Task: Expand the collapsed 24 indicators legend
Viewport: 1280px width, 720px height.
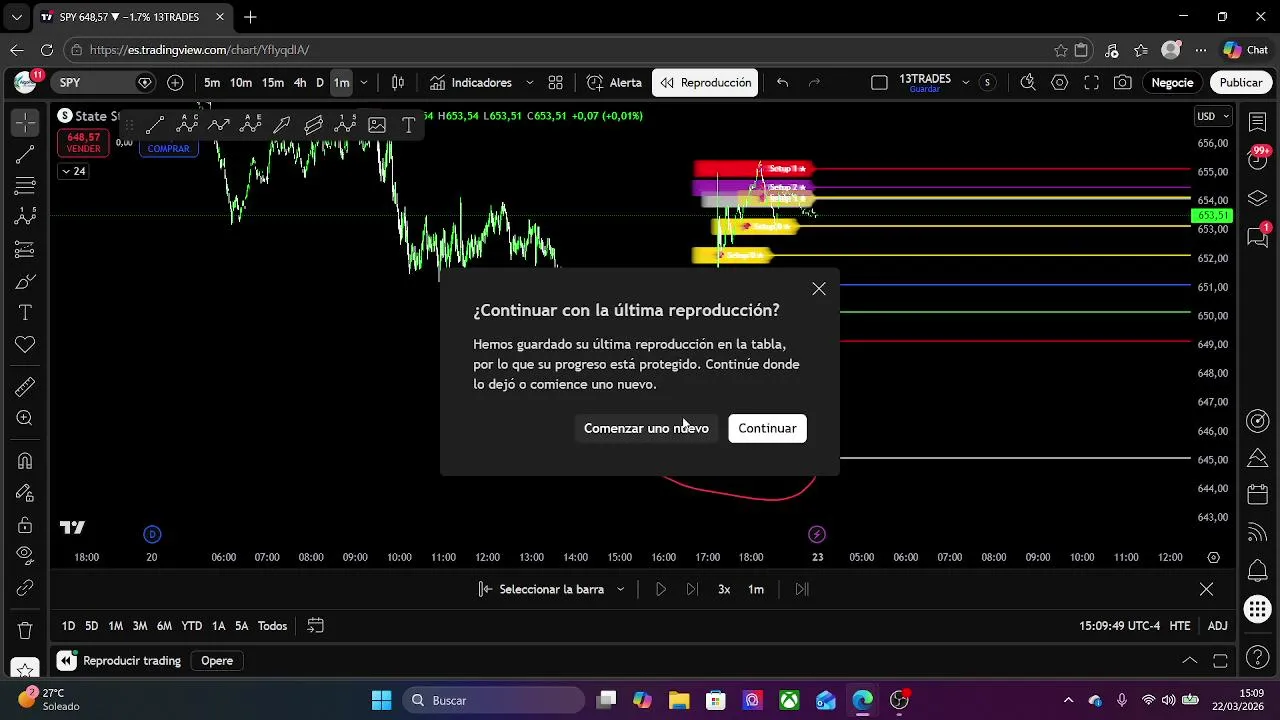Action: pos(73,171)
